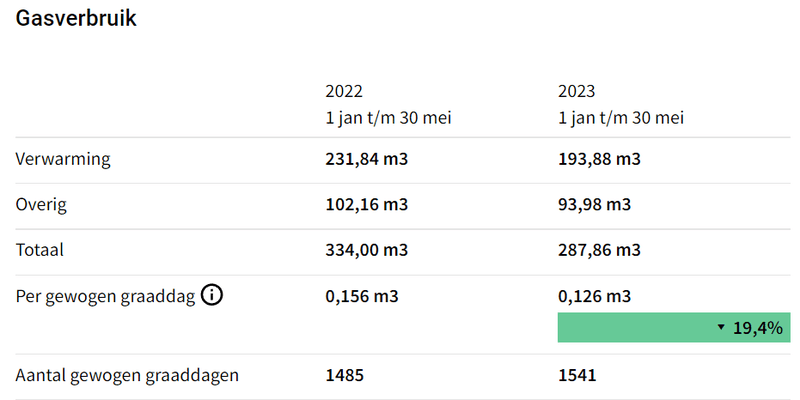Click the Per gewogen graaddag label

click(105, 296)
